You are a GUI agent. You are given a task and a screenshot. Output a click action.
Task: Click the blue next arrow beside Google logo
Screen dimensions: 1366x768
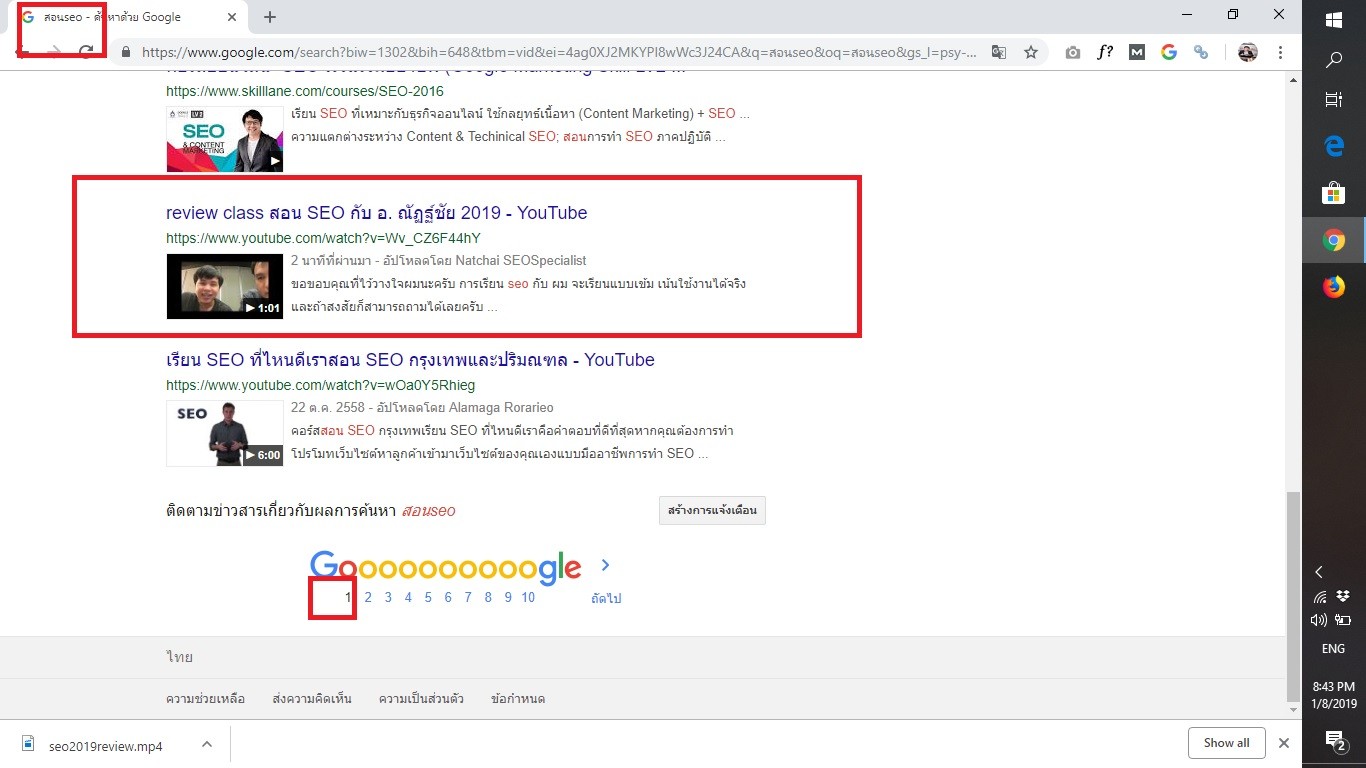(x=605, y=565)
